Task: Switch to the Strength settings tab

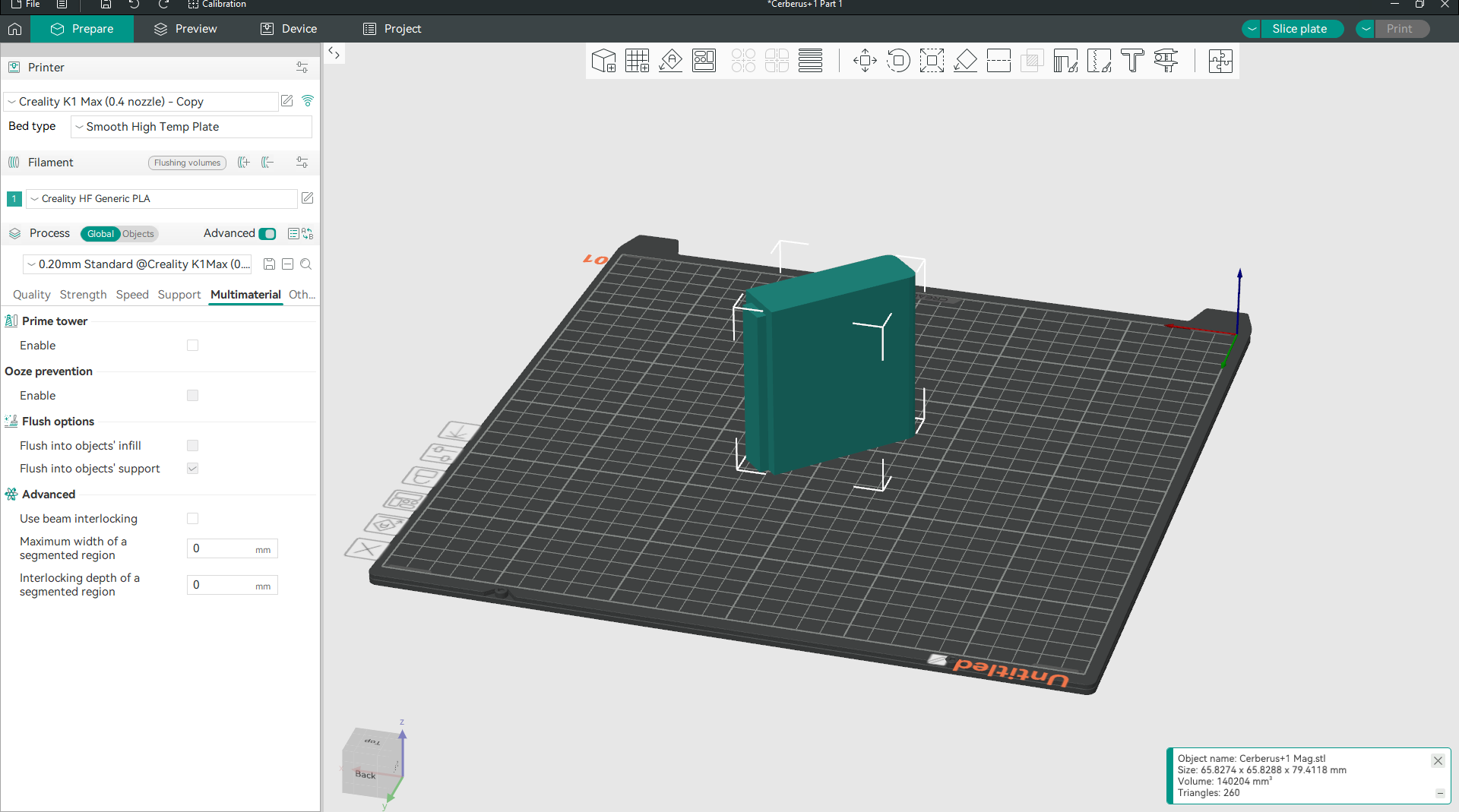Action: tap(83, 295)
